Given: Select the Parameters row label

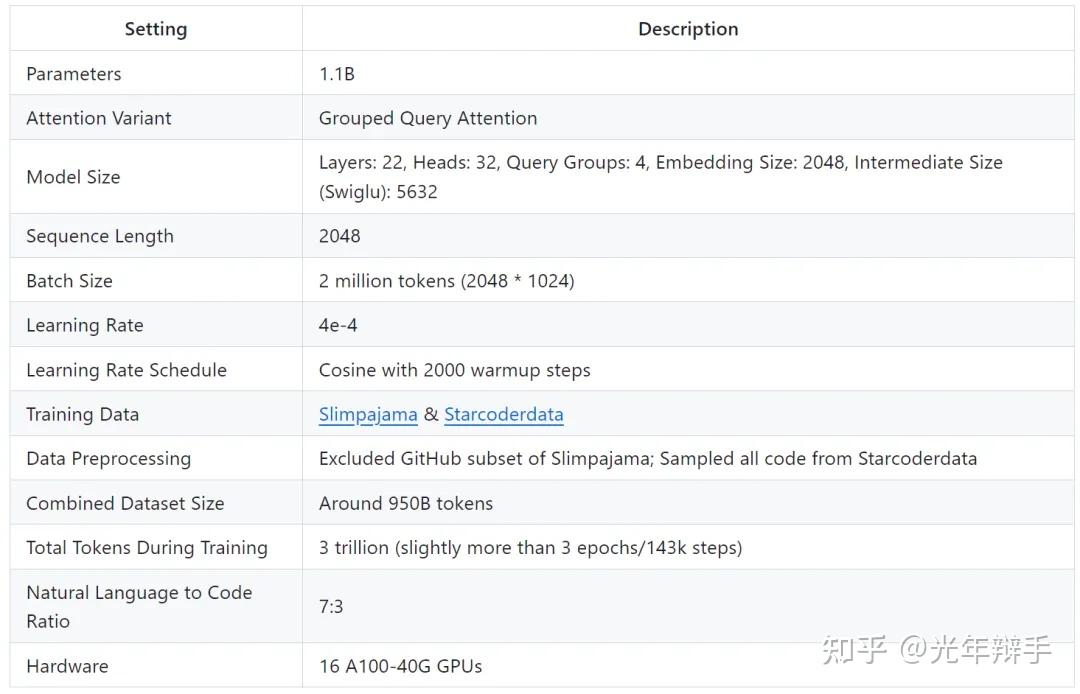Looking at the screenshot, I should 73,73.
